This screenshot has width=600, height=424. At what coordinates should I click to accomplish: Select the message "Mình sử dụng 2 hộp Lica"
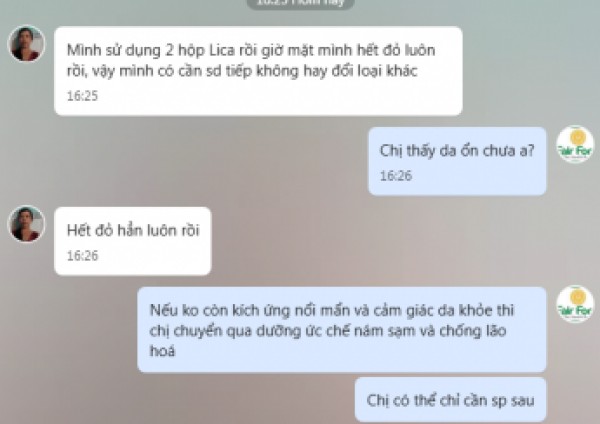tap(258, 71)
